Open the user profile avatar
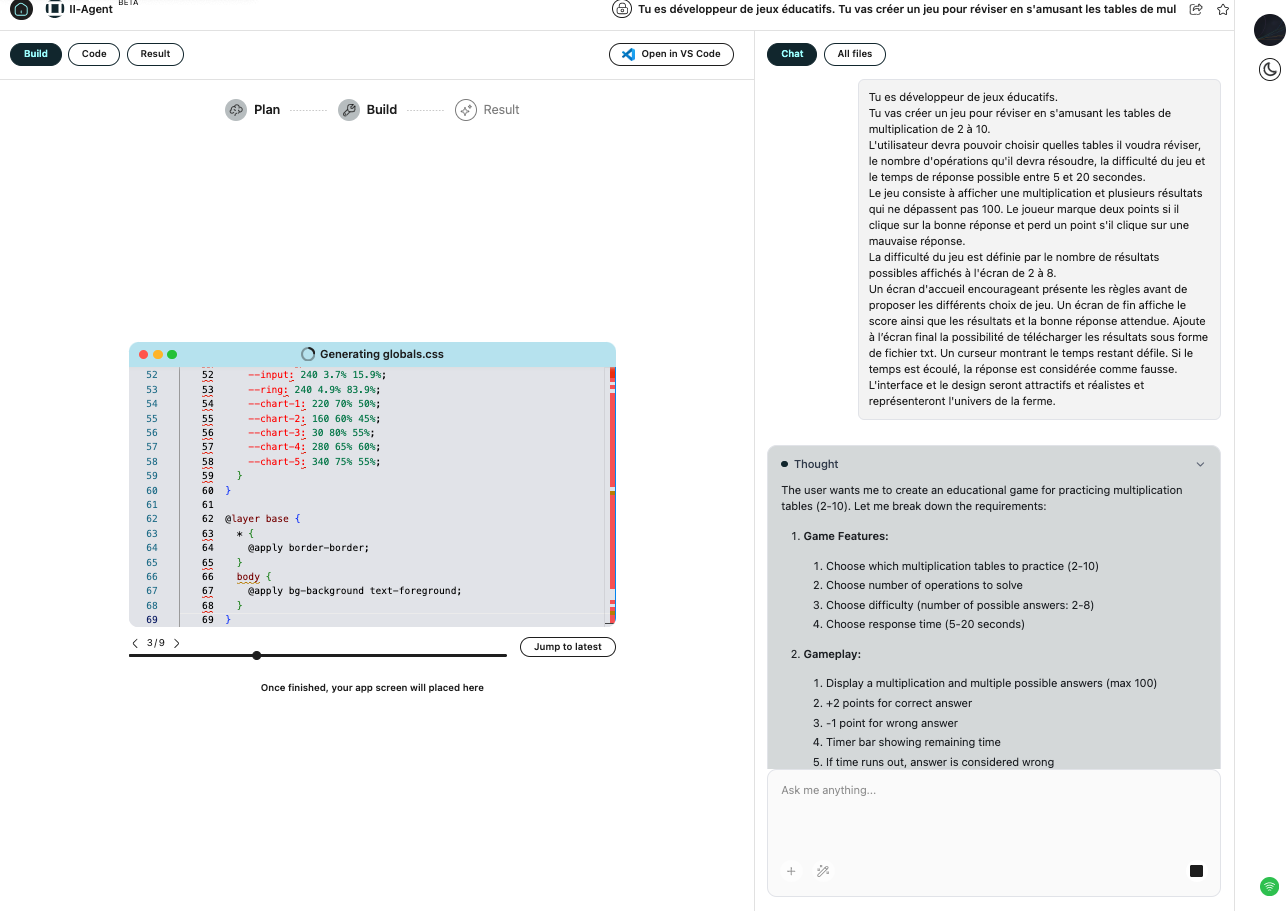The width and height of the screenshot is (1288, 911). (x=1269, y=31)
